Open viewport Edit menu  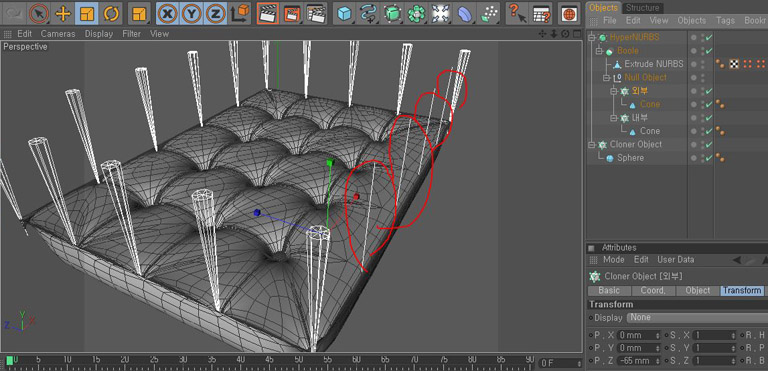[24, 34]
